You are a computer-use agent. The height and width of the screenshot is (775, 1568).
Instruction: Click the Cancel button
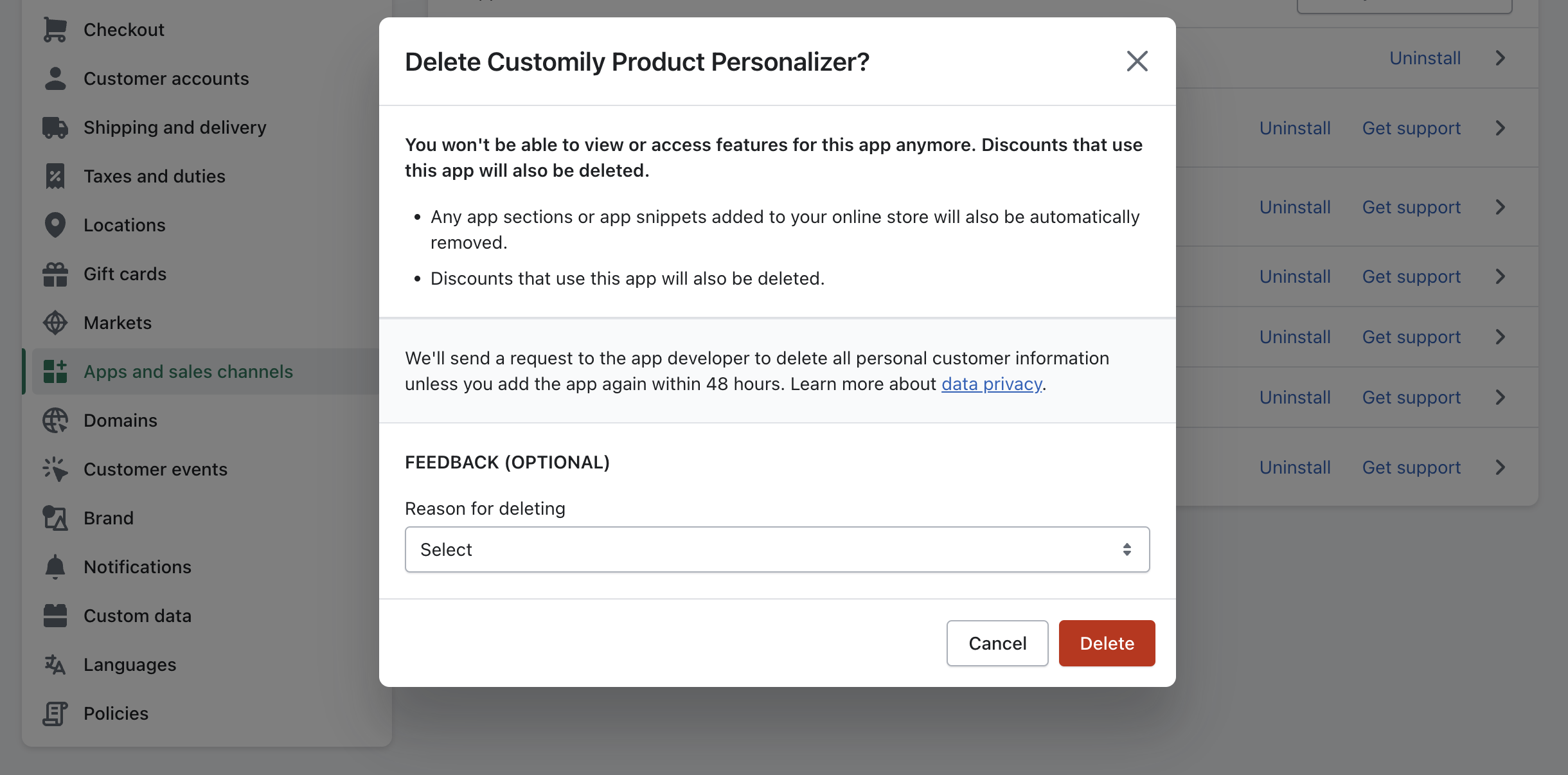[x=997, y=643]
